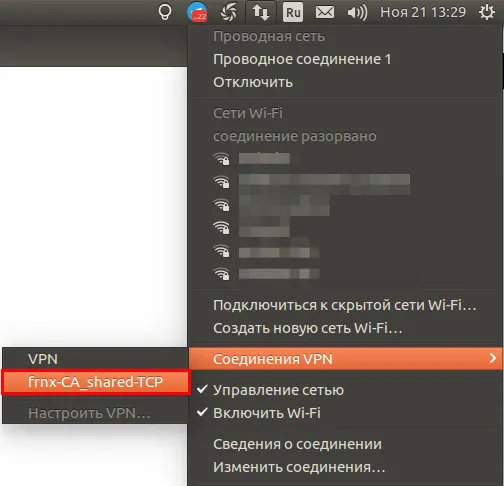Click the соединение разорвано status text
This screenshot has width=504, height=486.
[295, 136]
